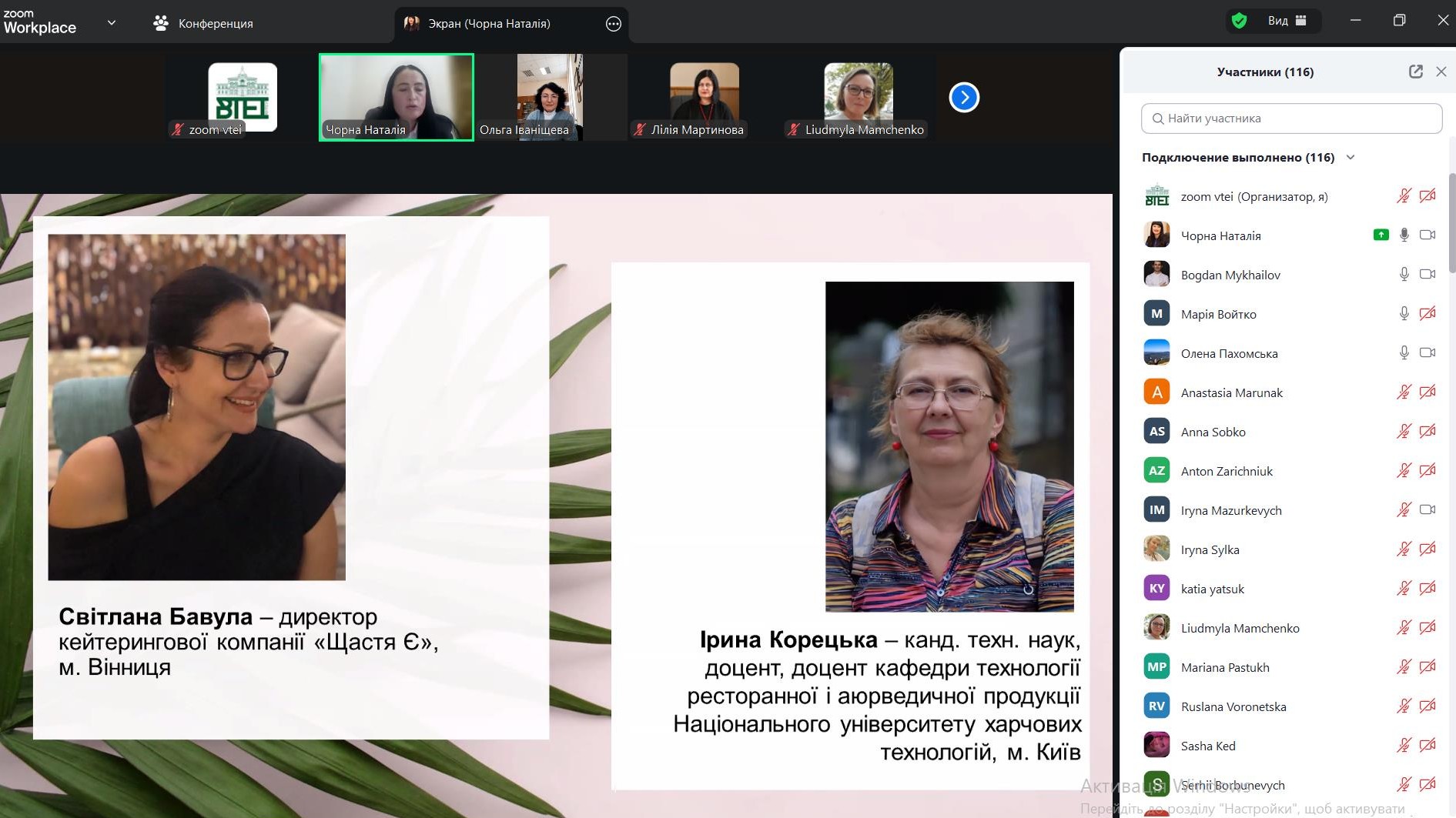Screen dimensions: 1456x818
Task: Toggle zoom vtei disabled camera
Action: tap(1427, 196)
